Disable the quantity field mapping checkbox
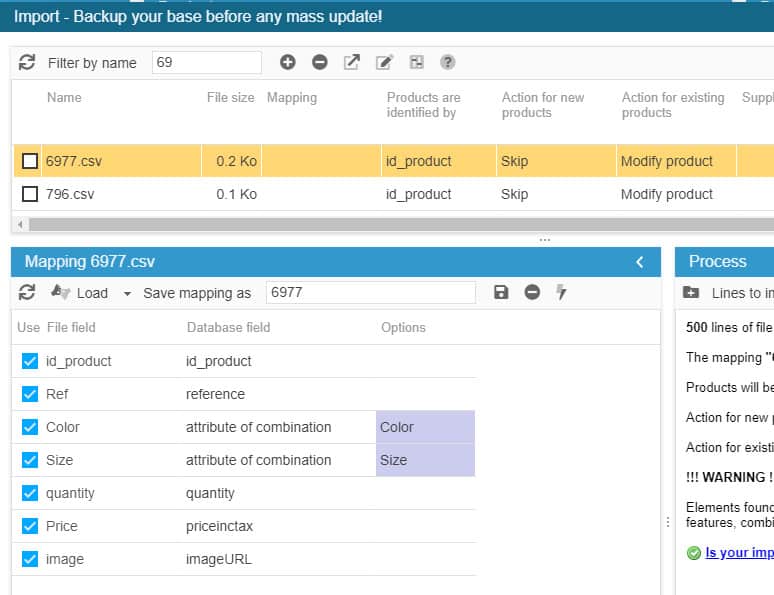Viewport: 774px width, 595px height. (30, 493)
